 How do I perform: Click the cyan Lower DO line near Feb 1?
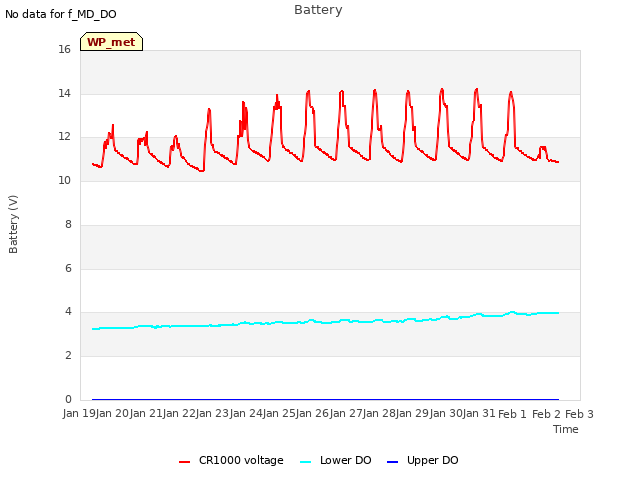[x=513, y=313]
